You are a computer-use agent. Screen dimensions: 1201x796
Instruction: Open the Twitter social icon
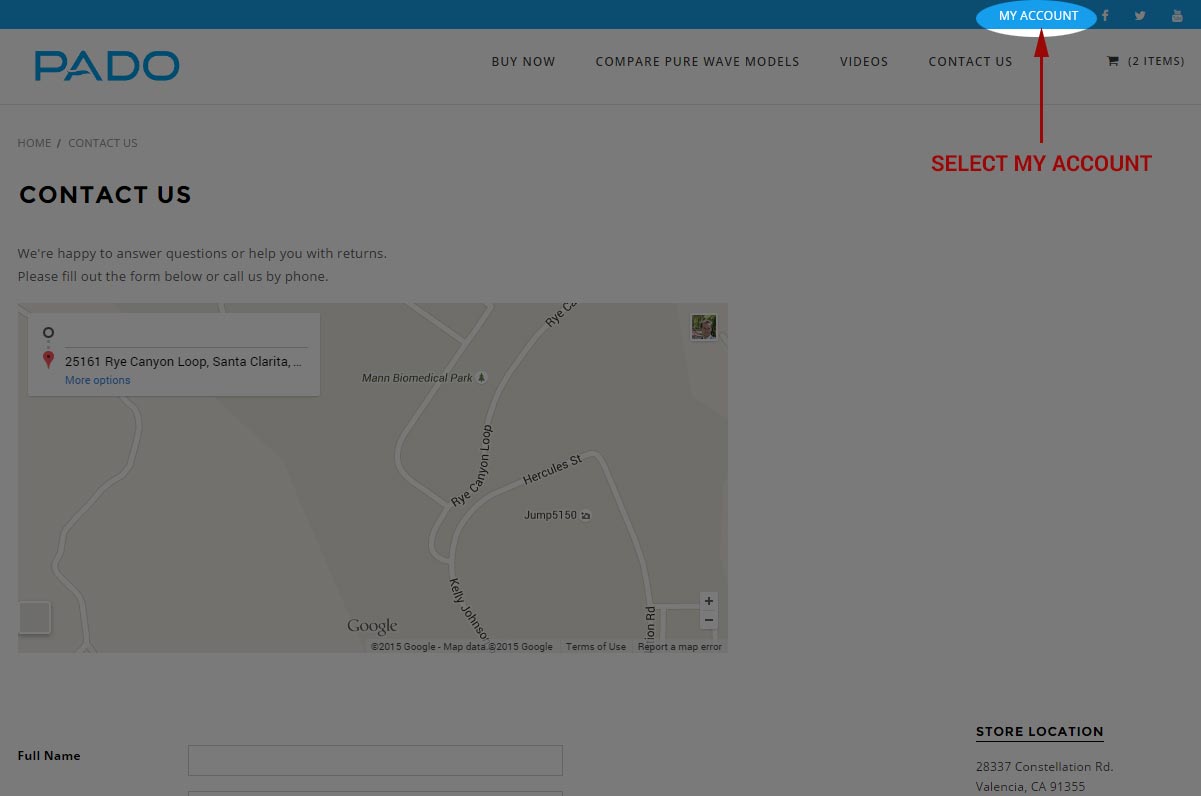click(x=1140, y=16)
